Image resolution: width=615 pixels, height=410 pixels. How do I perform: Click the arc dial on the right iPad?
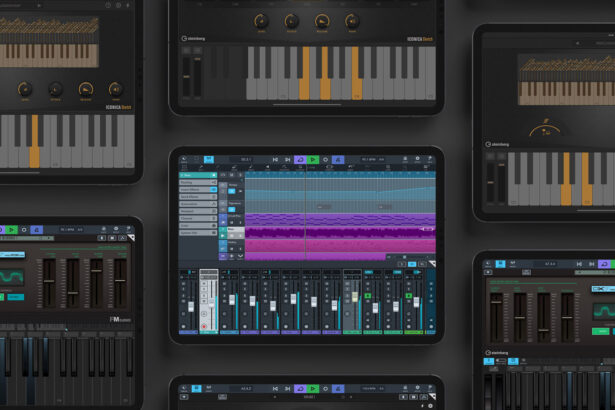pos(545,130)
